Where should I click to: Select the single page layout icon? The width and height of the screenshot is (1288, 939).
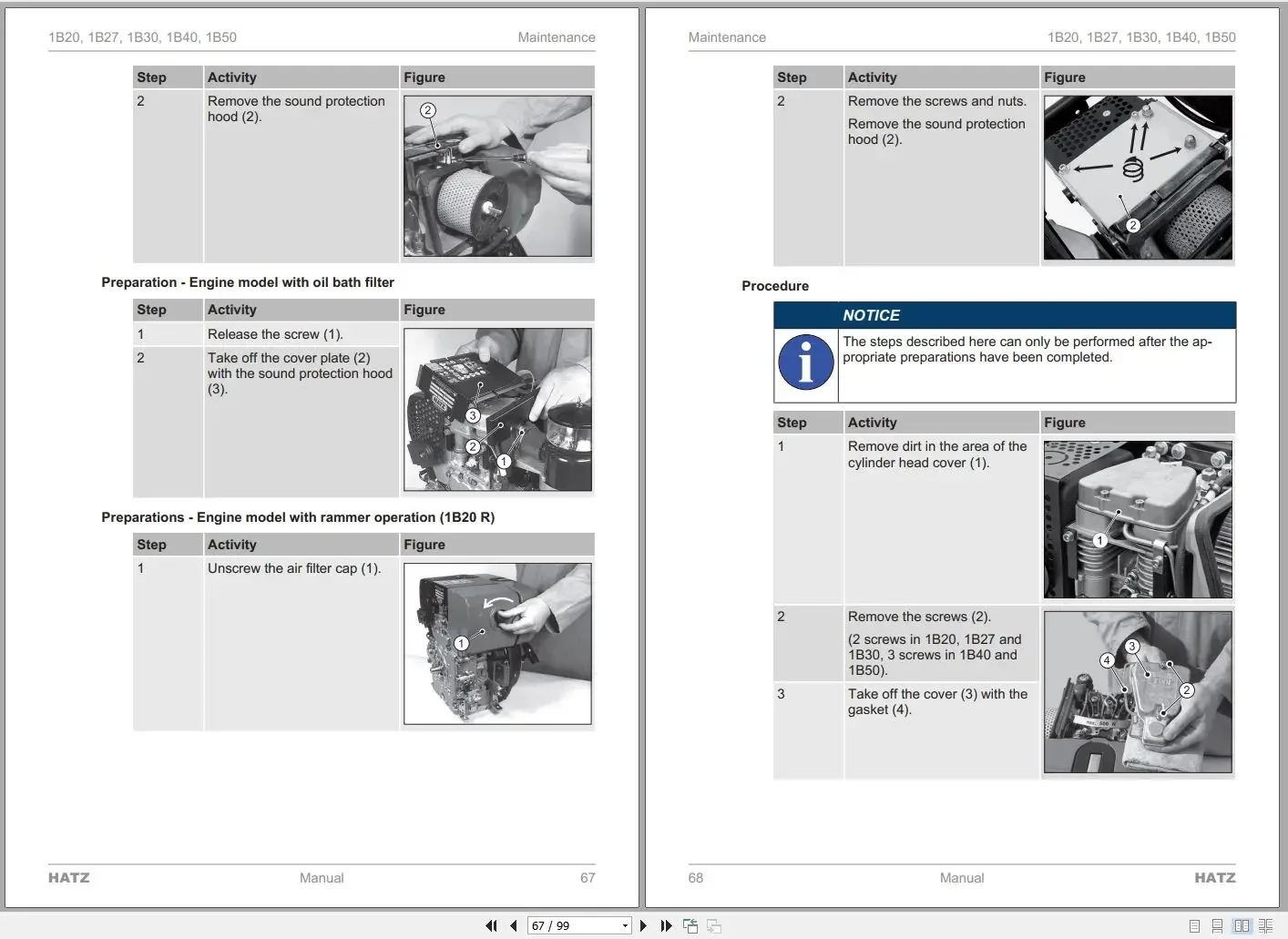point(1194,925)
